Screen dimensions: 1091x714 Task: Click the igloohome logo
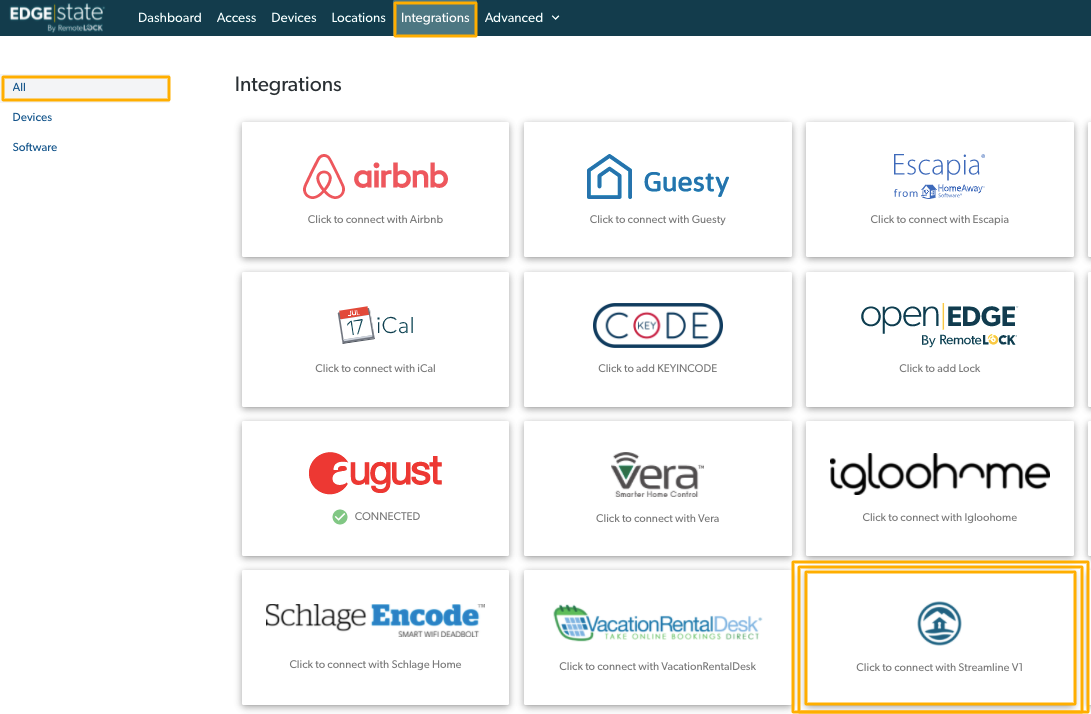939,473
